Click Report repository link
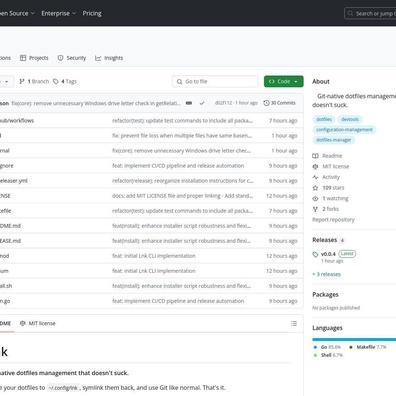 coord(333,220)
